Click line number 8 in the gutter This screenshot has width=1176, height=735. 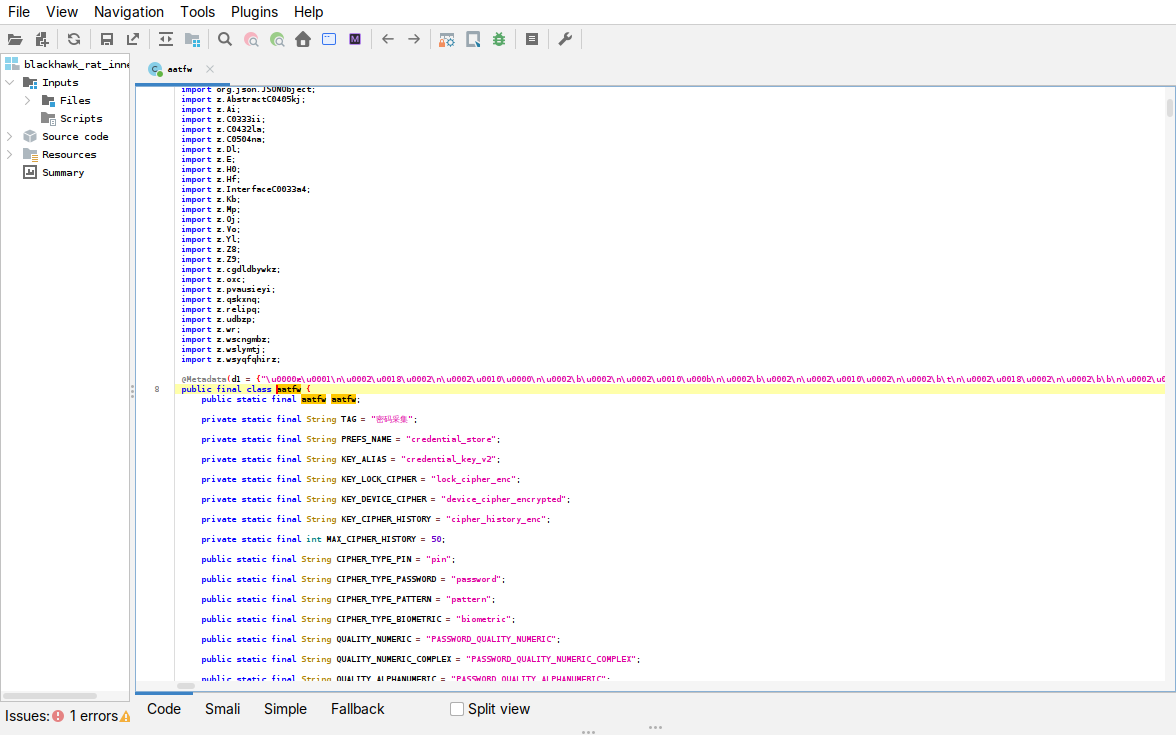tap(157, 389)
